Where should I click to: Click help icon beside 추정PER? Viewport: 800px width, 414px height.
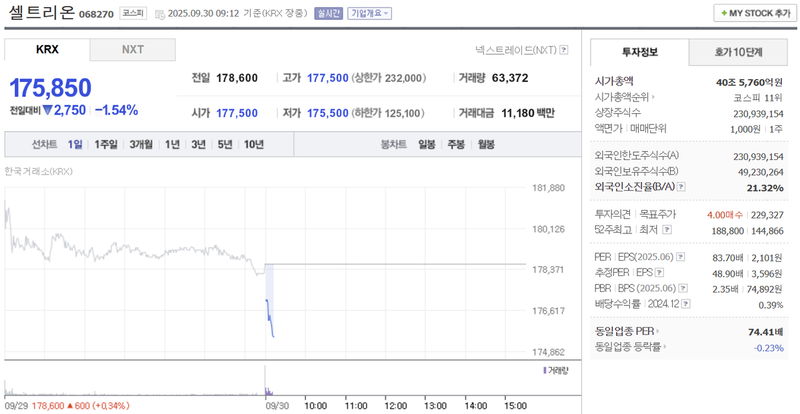(660, 272)
